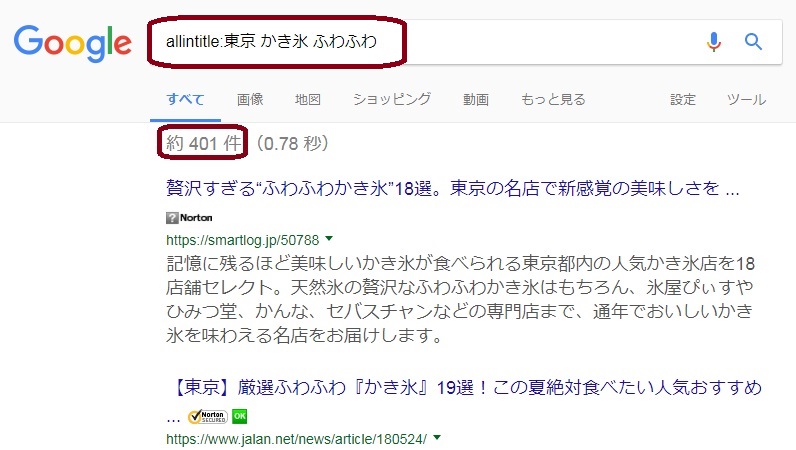This screenshot has height=450, width=796.
Task: Click snippet text starting 記憶に残るほど美味しい
Action: point(460,299)
